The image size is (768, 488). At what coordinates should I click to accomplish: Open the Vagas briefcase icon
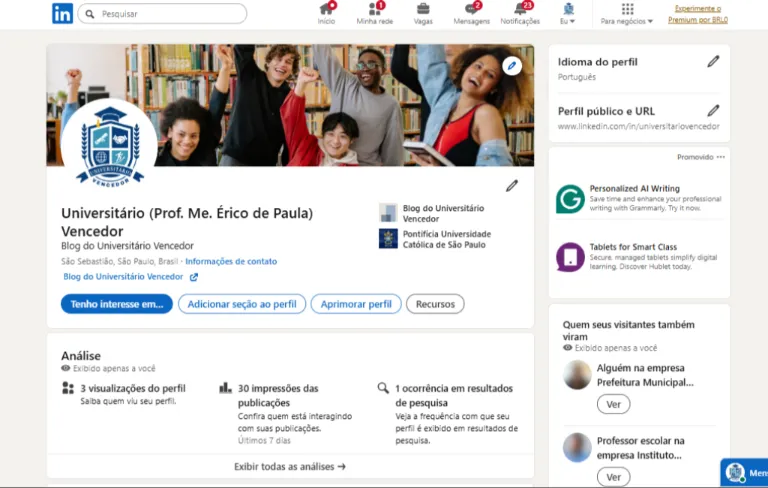(x=423, y=8)
